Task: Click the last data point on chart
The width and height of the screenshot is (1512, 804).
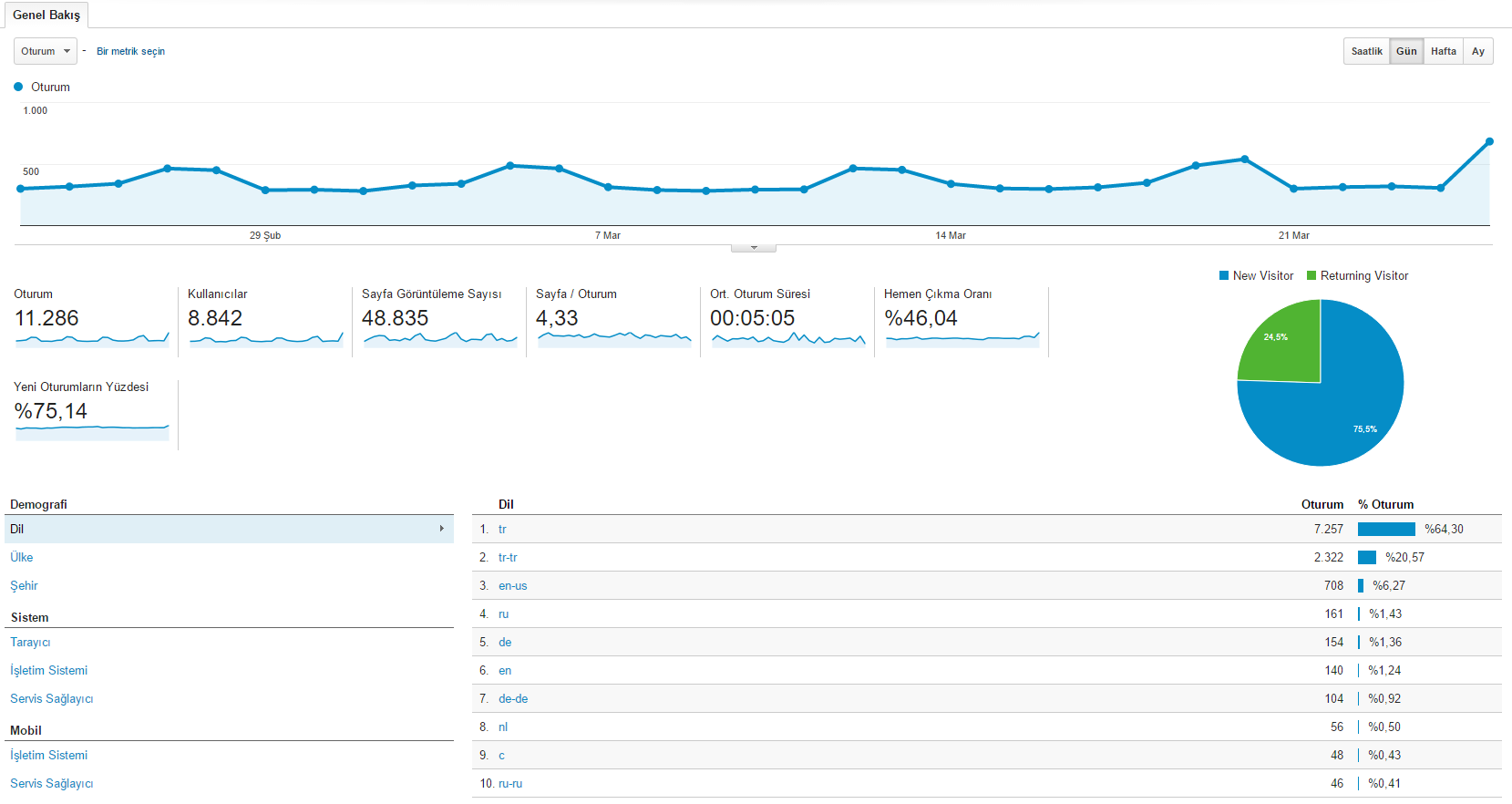Action: [x=1489, y=141]
